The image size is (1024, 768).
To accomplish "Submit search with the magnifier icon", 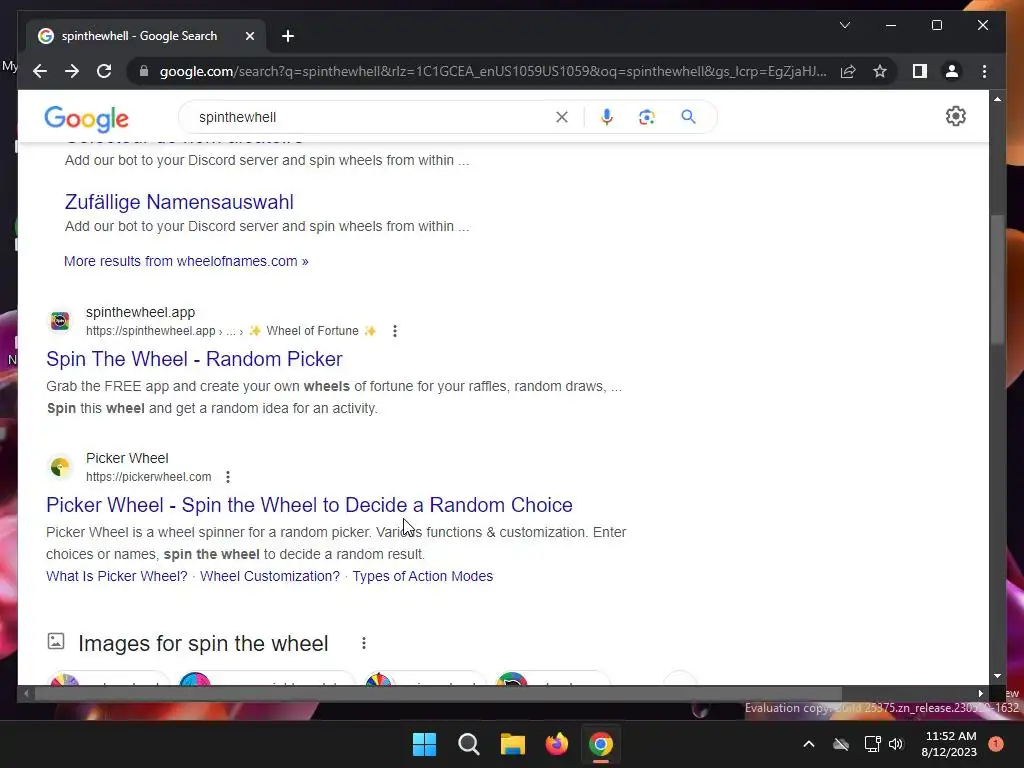I will [x=688, y=117].
